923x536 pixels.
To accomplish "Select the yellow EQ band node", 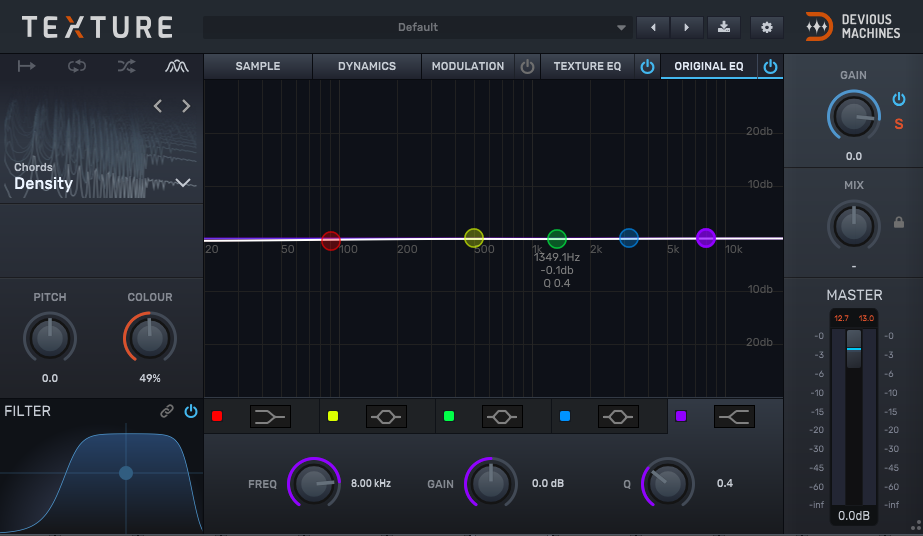I will click(474, 238).
